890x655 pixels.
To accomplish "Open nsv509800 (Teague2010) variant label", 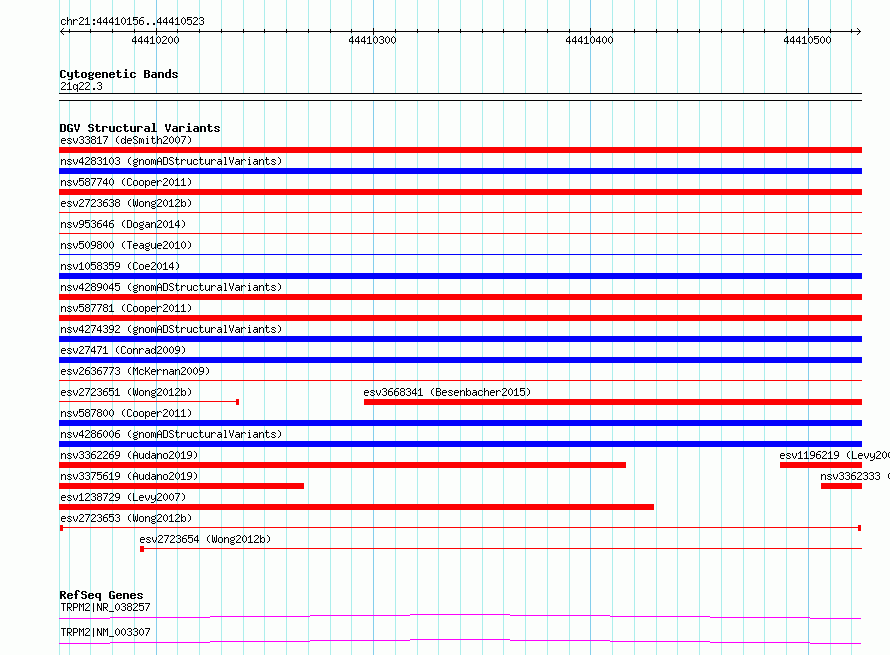I will 126,245.
